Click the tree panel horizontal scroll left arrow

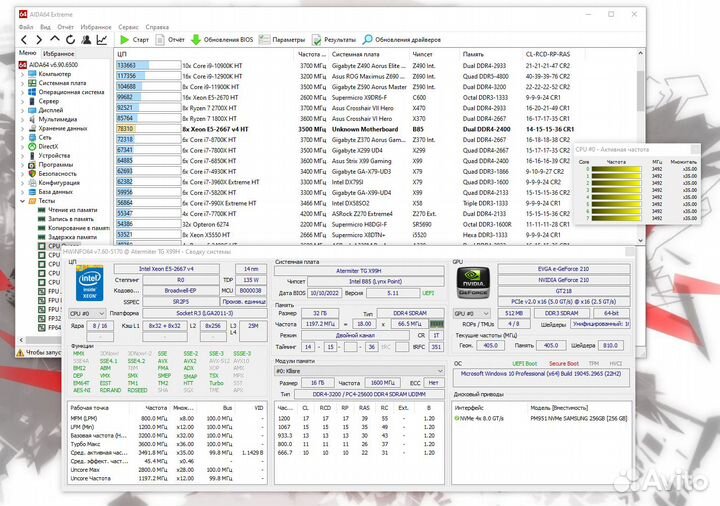(x=21, y=340)
